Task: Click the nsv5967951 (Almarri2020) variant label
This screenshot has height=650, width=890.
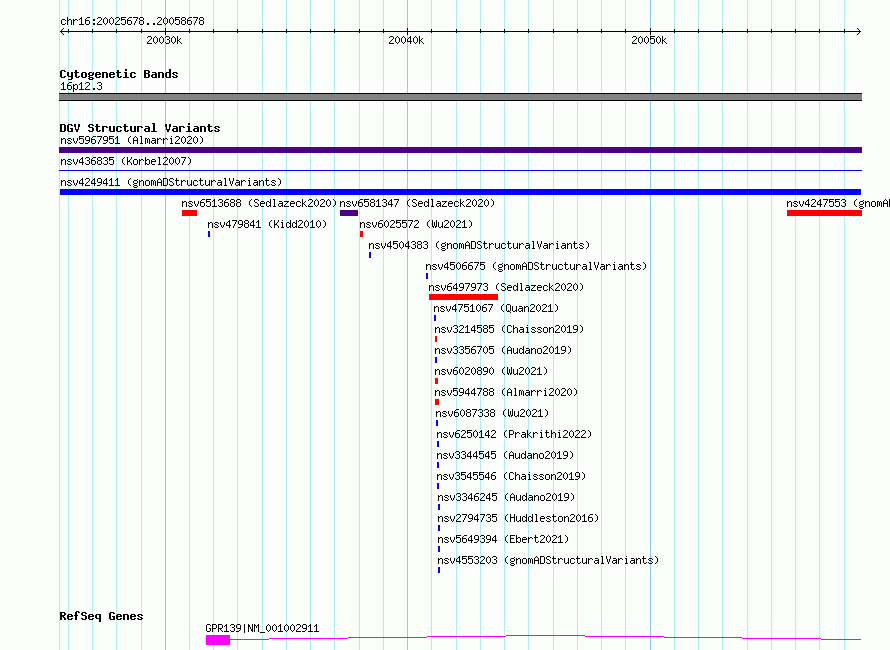Action: click(x=132, y=140)
